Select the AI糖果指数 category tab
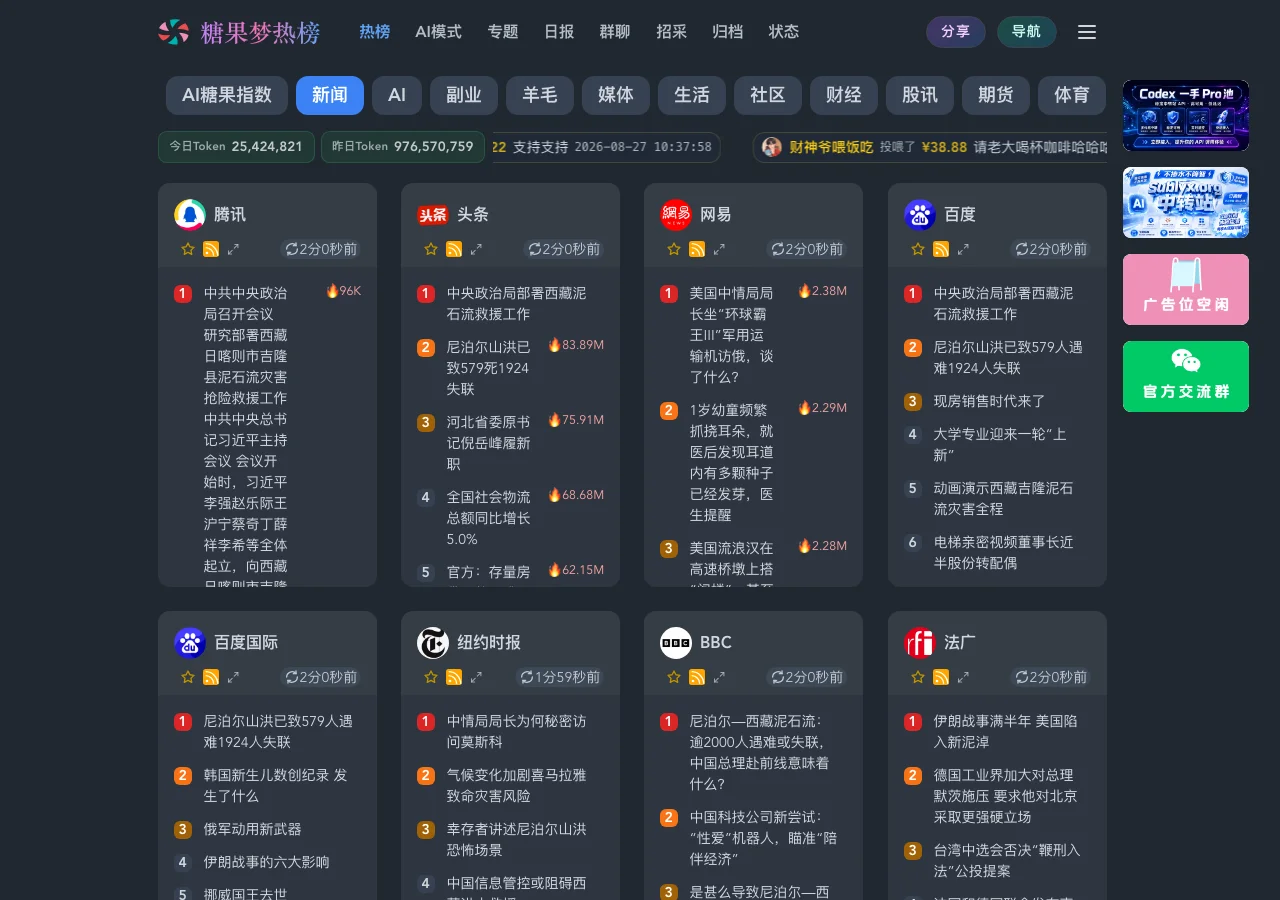 click(227, 95)
